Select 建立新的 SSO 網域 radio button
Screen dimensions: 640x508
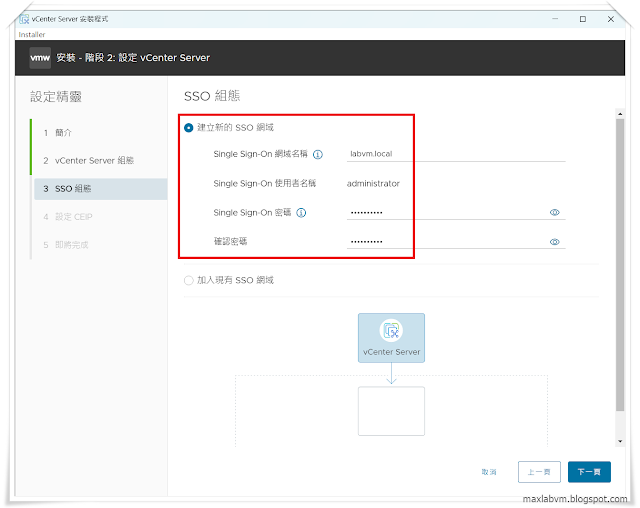[x=189, y=128]
